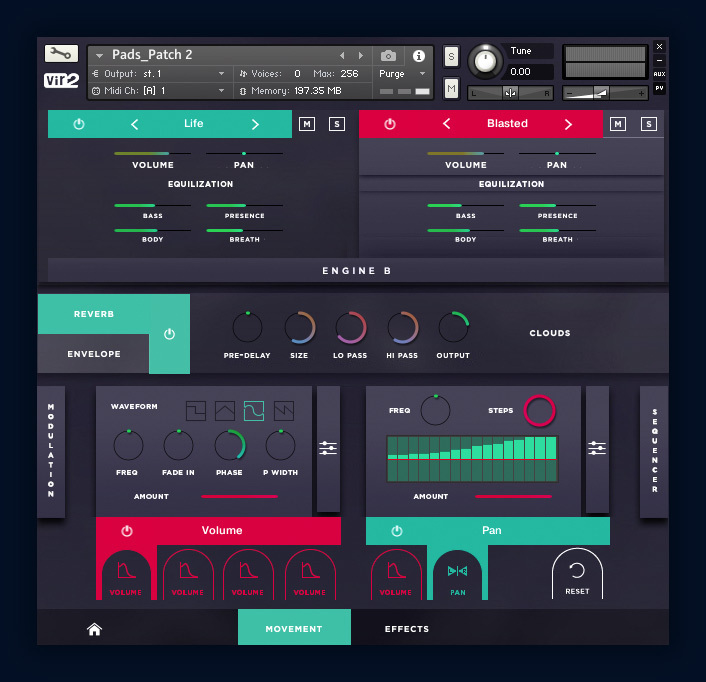706x682 pixels.
Task: Click previous preset arrow left of Life
Action: (x=134, y=124)
